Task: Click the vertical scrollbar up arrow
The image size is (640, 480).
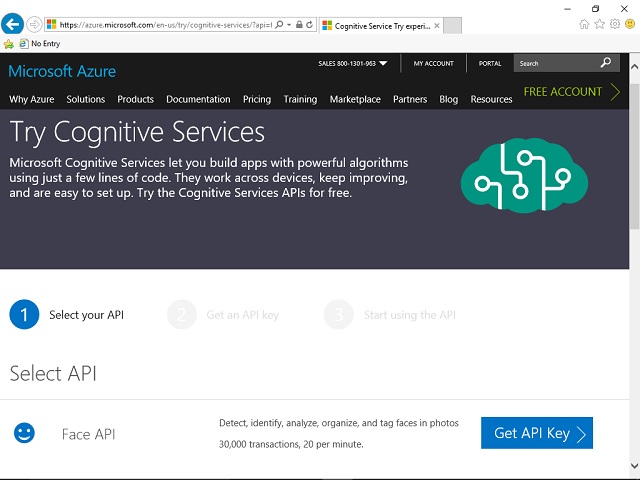Action: 634,67
